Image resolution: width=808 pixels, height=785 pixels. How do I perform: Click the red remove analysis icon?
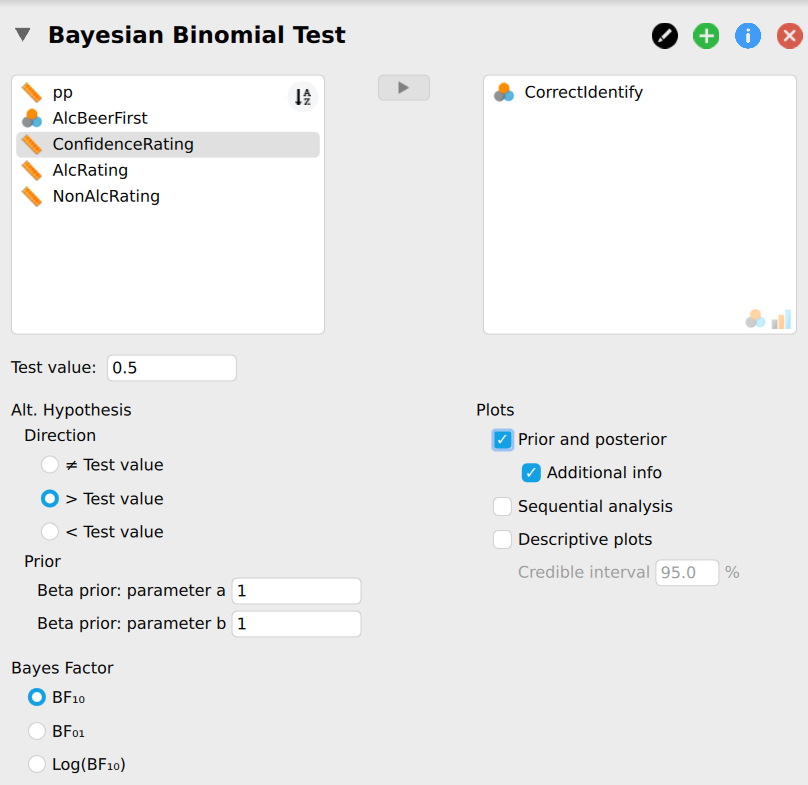pos(790,37)
